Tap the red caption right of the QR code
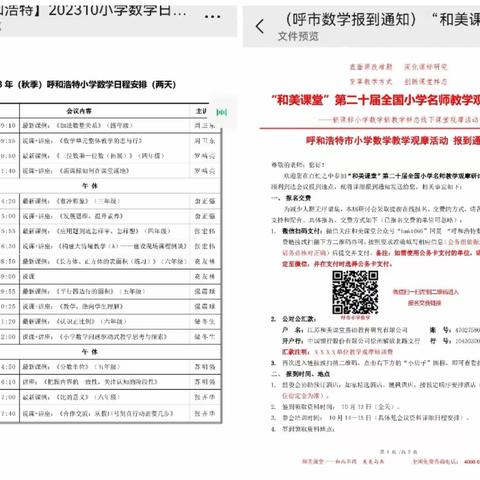 (x=425, y=297)
